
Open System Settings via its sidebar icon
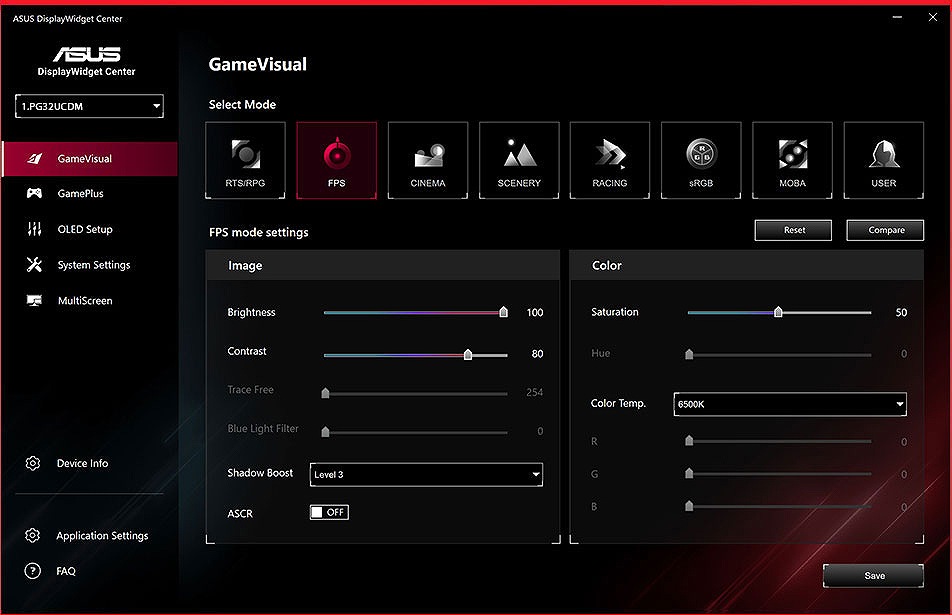click(x=90, y=265)
